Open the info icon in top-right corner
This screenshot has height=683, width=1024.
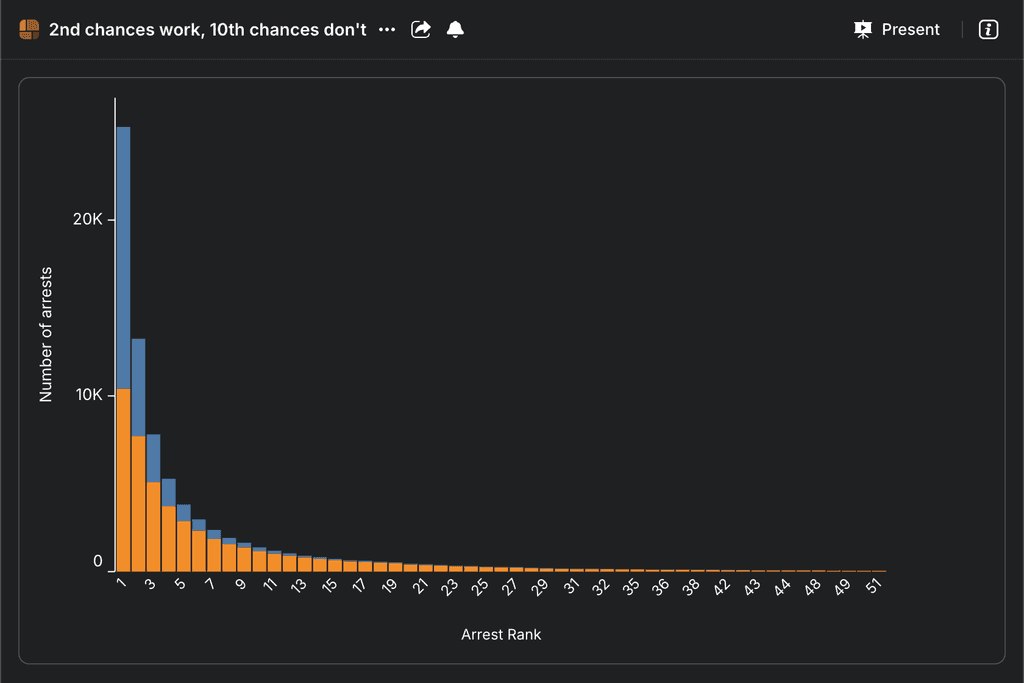[988, 30]
